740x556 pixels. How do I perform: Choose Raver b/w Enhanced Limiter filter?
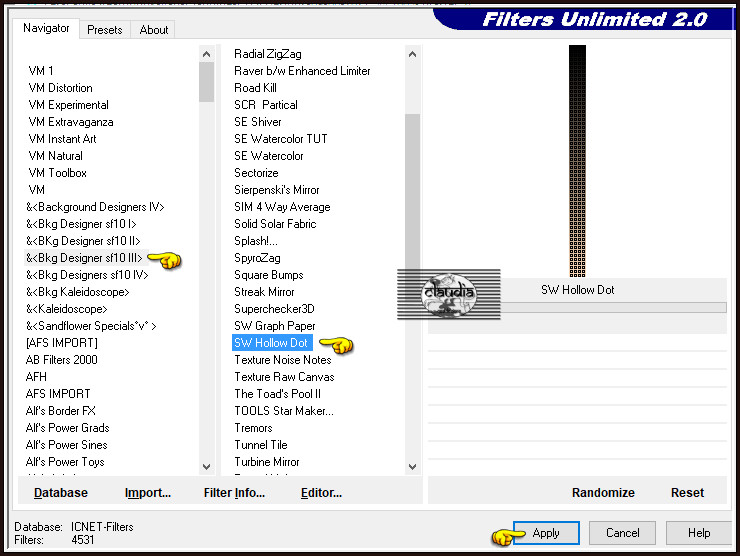302,71
